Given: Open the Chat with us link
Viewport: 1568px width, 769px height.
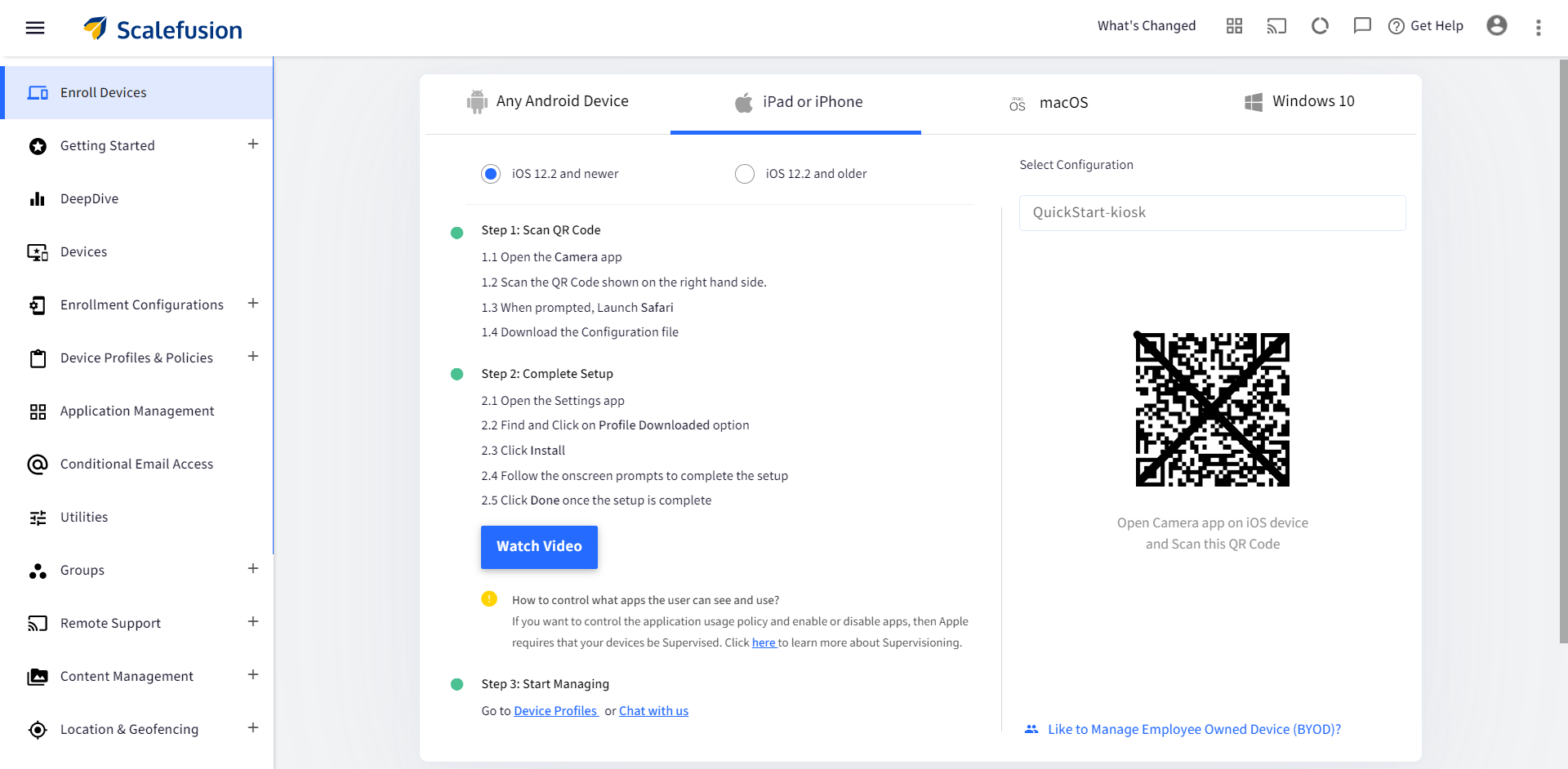Looking at the screenshot, I should [653, 711].
